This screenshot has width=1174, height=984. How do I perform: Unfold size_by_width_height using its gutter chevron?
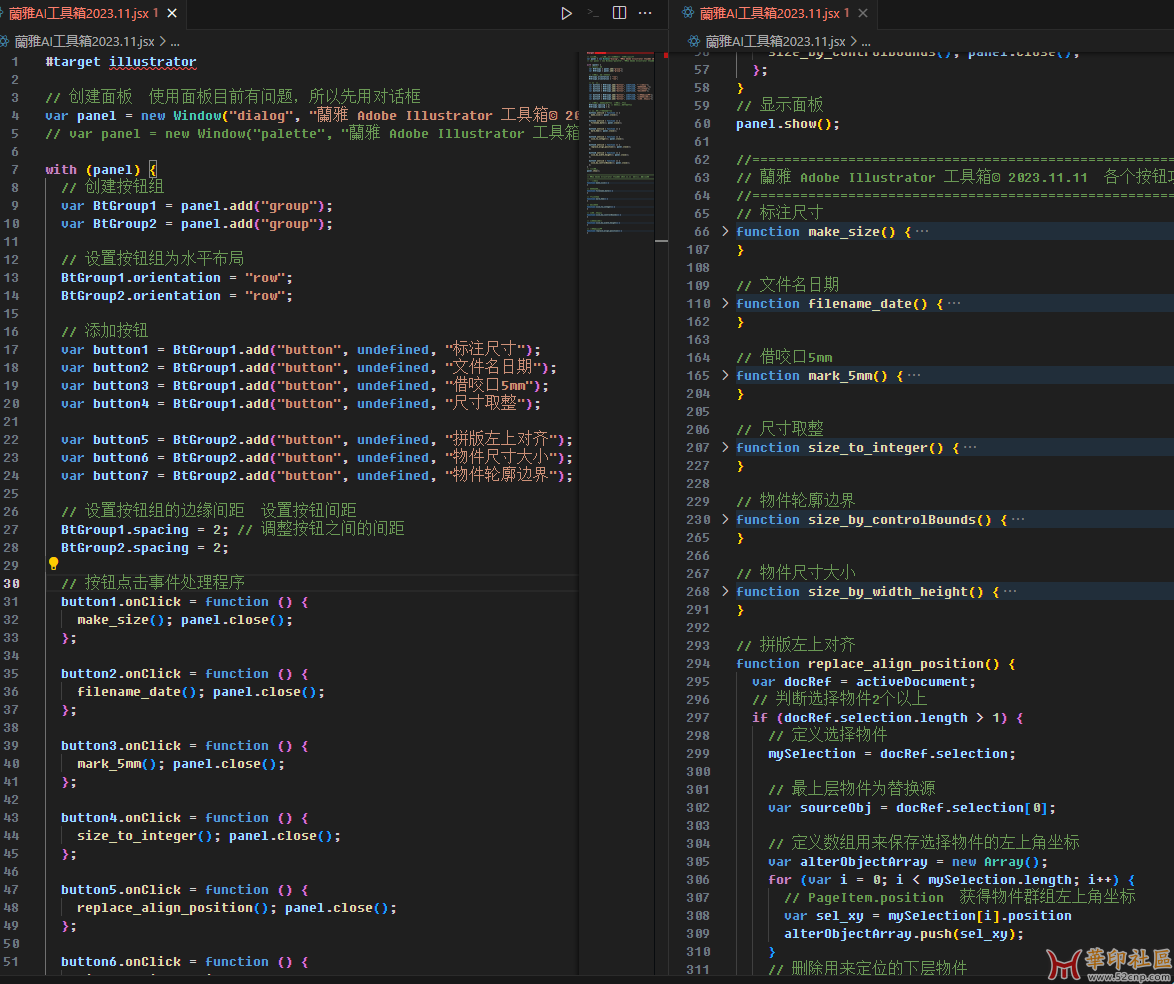coord(725,591)
